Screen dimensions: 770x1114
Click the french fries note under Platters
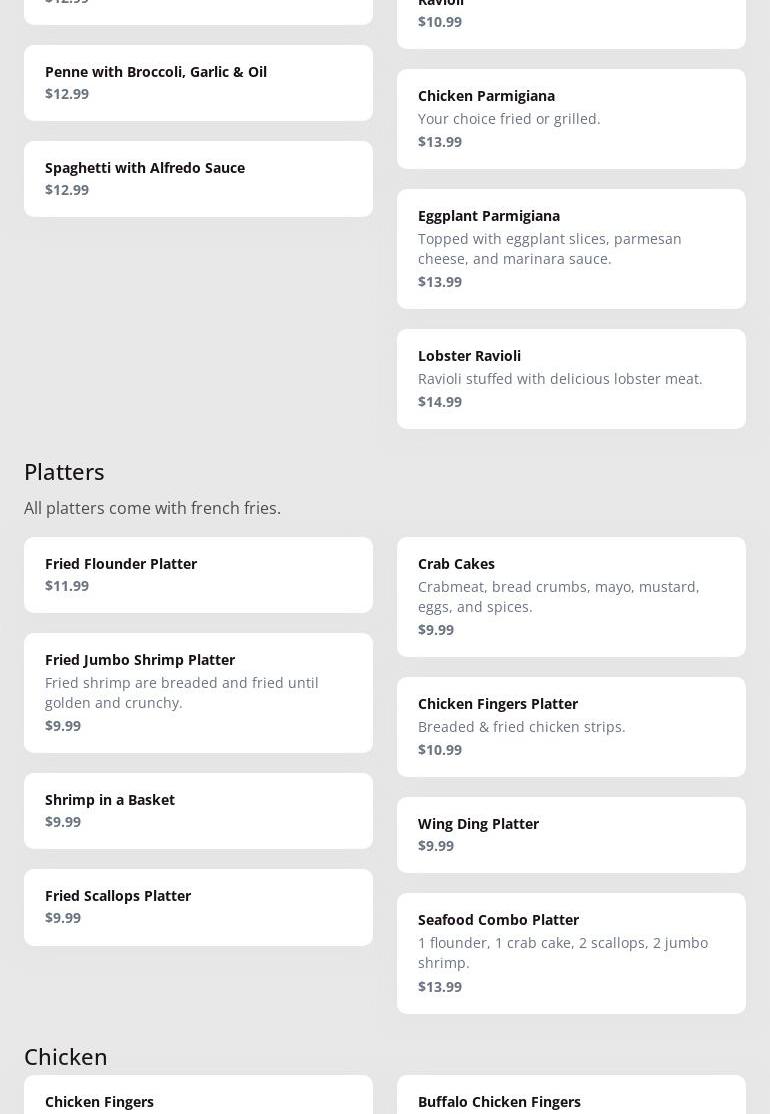click(x=152, y=508)
